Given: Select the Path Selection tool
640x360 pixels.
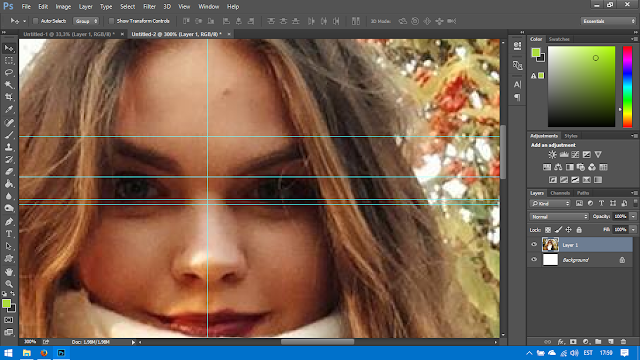Looking at the screenshot, I should coord(9,246).
